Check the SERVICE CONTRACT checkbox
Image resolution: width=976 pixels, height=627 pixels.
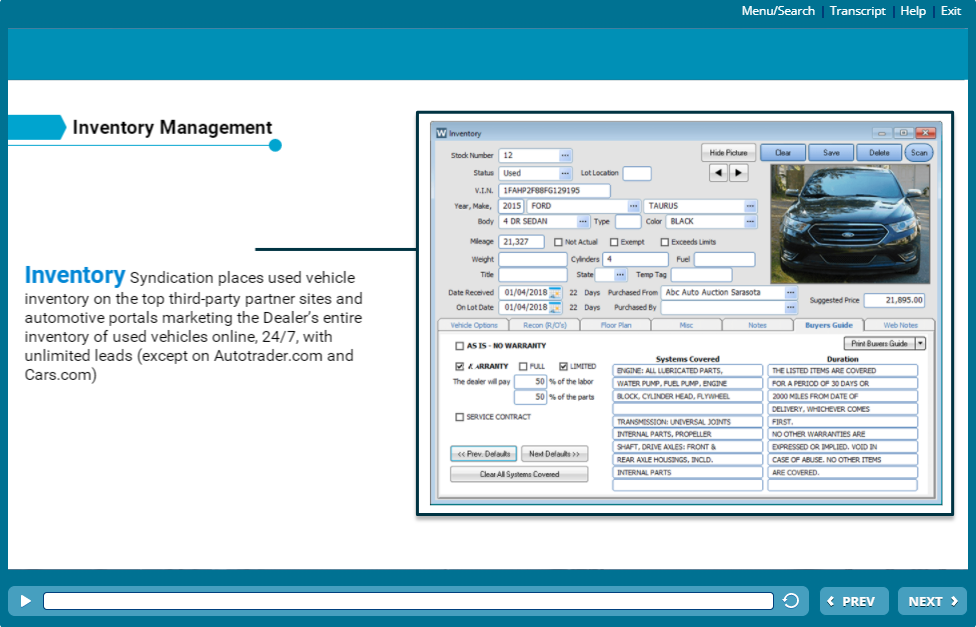(x=459, y=417)
